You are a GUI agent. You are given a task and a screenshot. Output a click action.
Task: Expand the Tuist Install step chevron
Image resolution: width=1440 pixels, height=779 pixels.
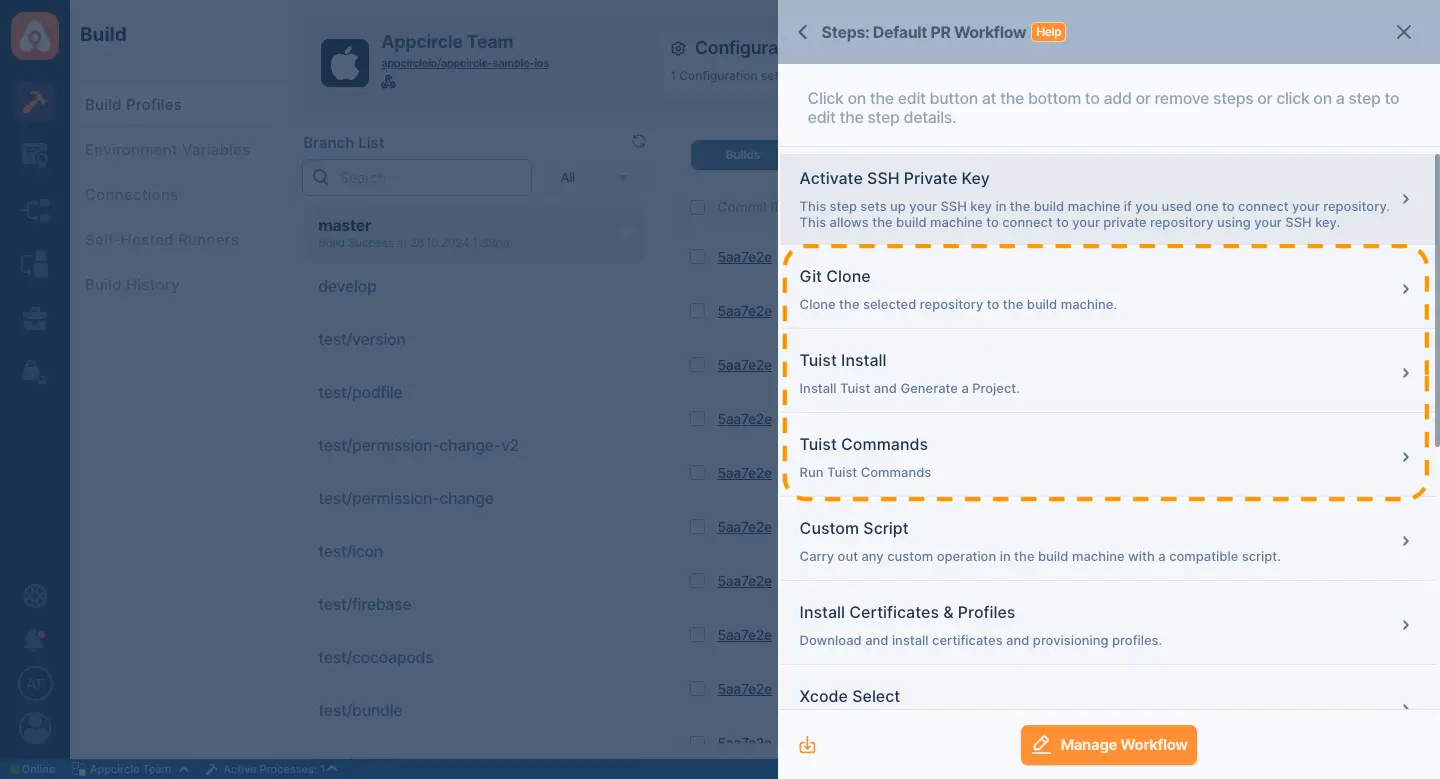pos(1405,373)
